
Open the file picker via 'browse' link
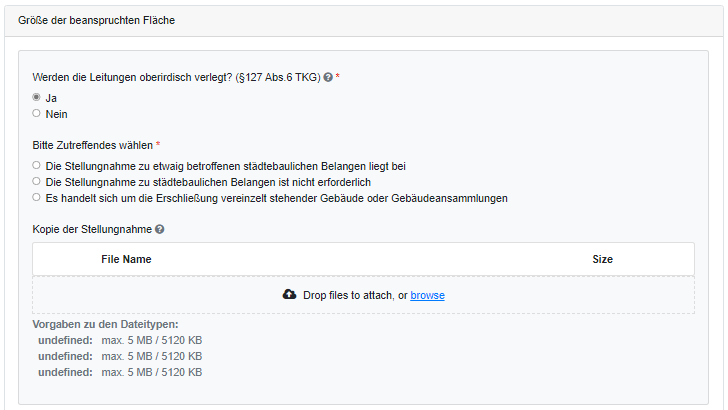coord(427,295)
